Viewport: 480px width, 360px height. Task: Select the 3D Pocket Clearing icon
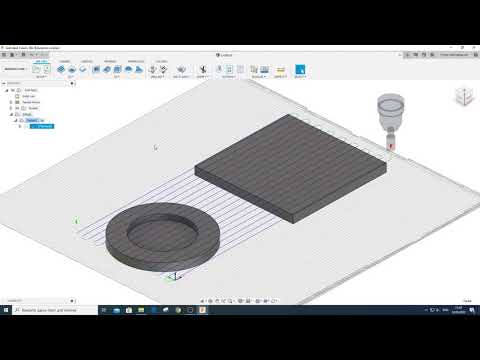point(107,69)
